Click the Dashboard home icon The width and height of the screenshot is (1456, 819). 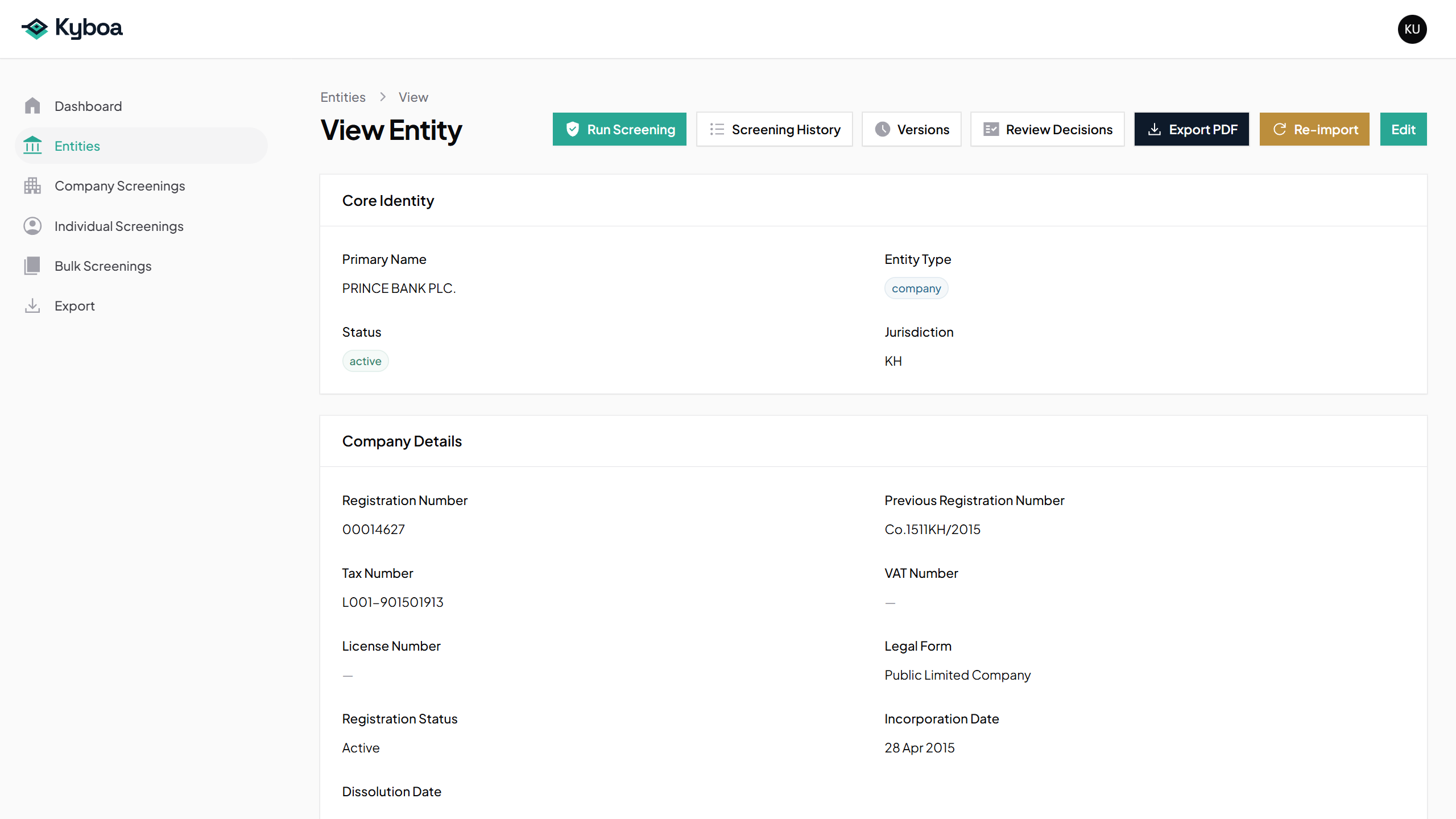(x=32, y=106)
